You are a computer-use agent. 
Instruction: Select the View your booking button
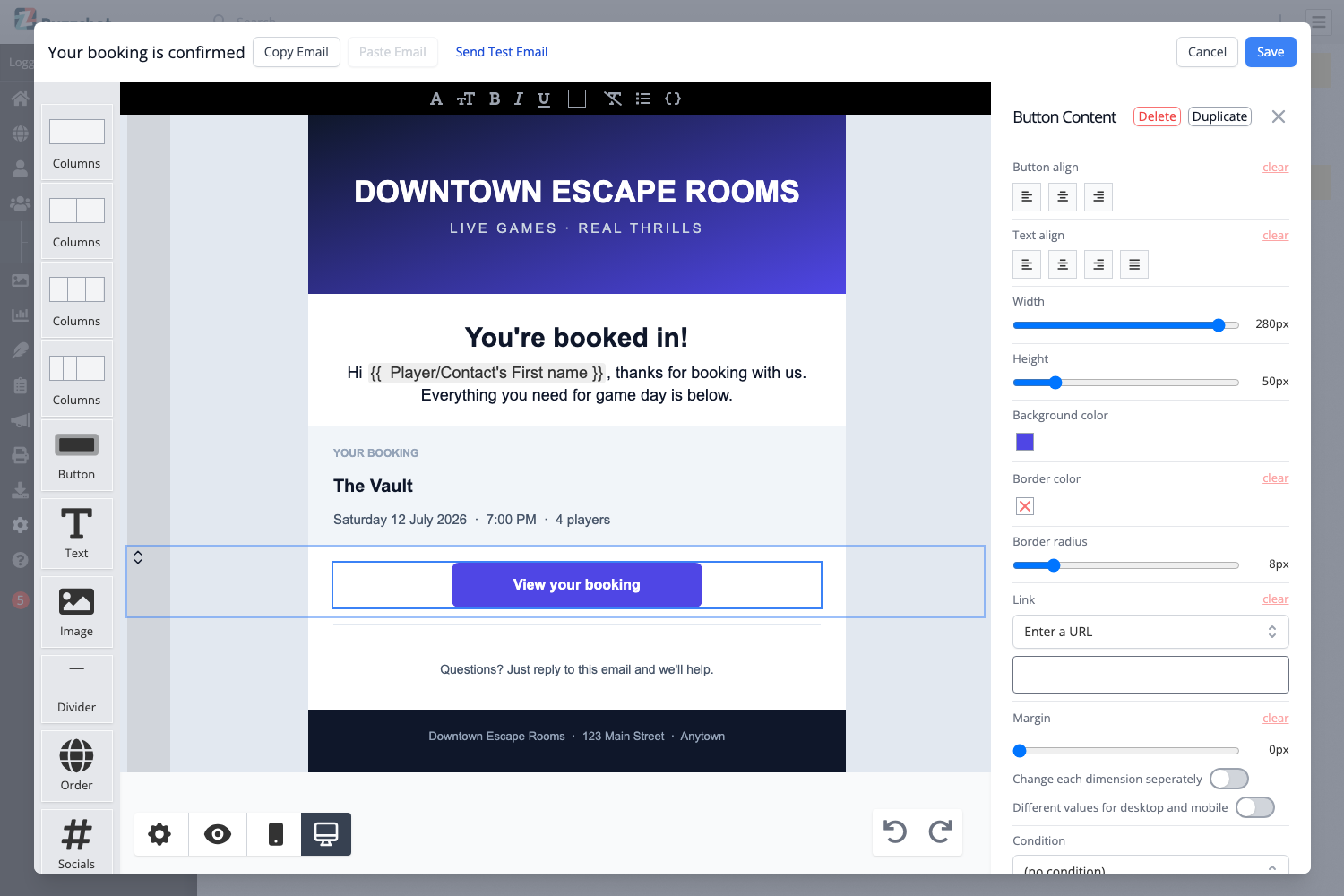click(x=577, y=585)
